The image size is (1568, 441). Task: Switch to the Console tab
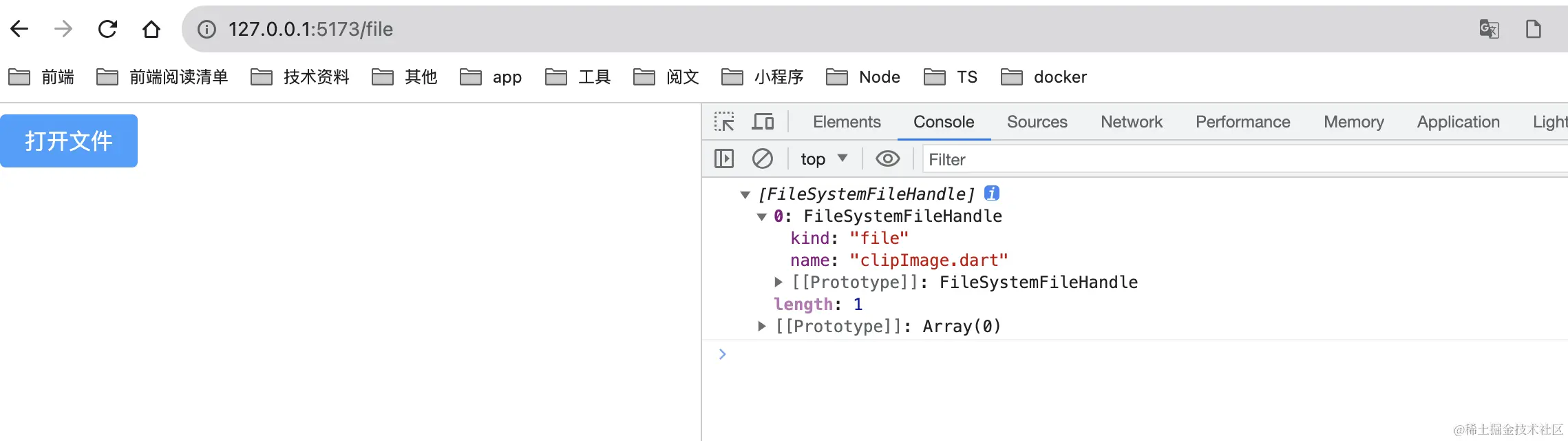point(944,121)
